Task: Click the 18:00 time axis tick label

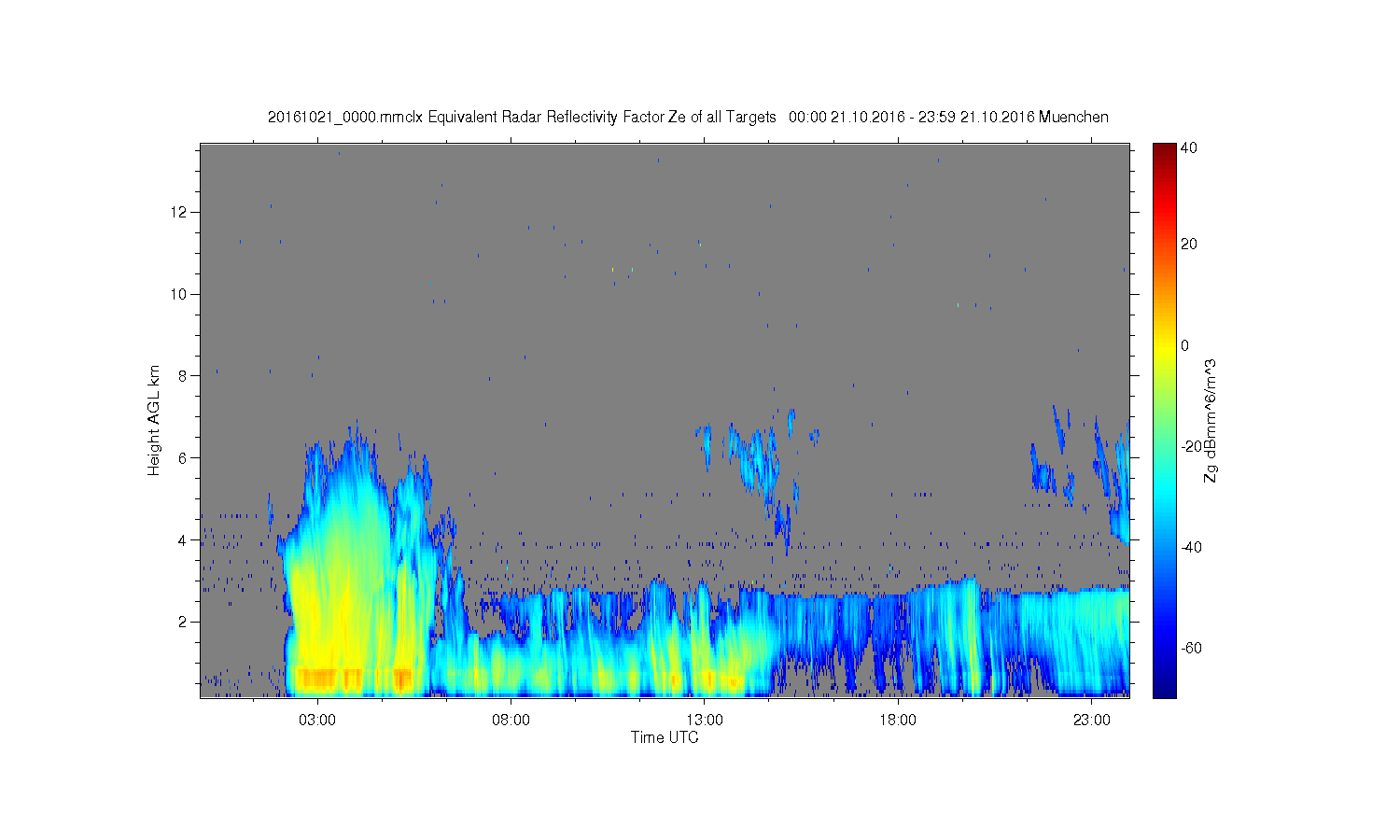Action: click(899, 721)
